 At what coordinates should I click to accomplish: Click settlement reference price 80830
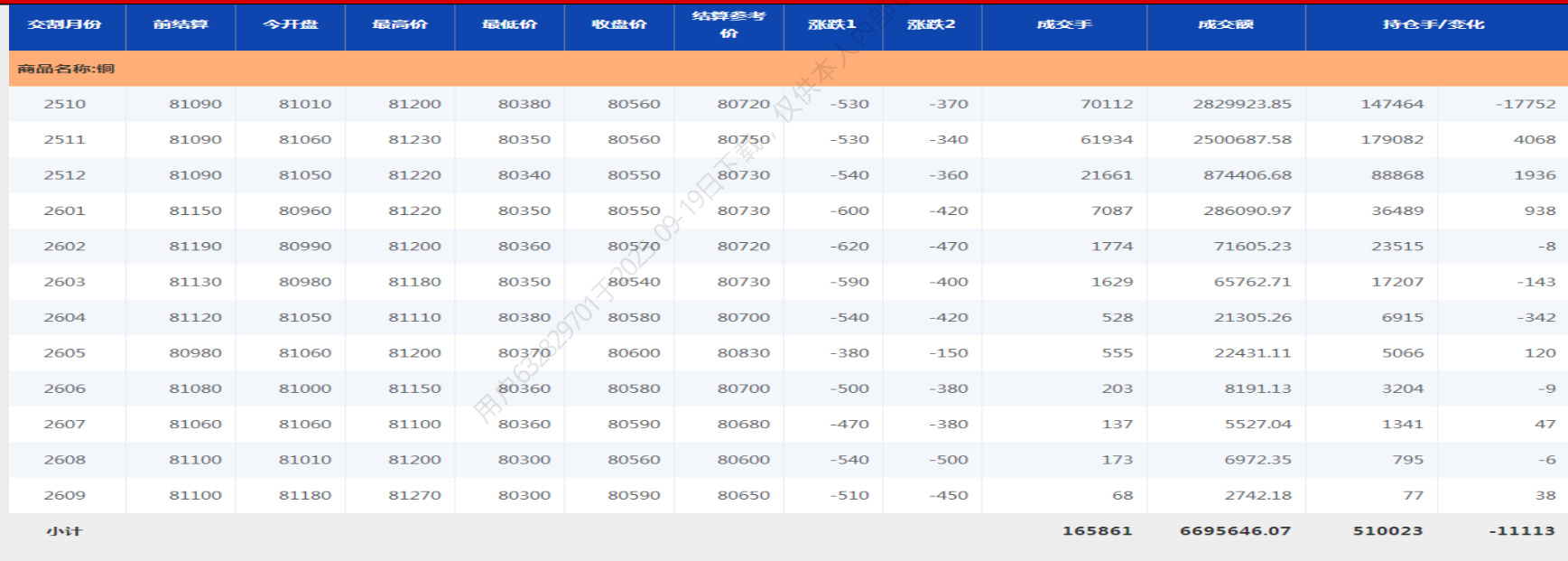click(744, 353)
